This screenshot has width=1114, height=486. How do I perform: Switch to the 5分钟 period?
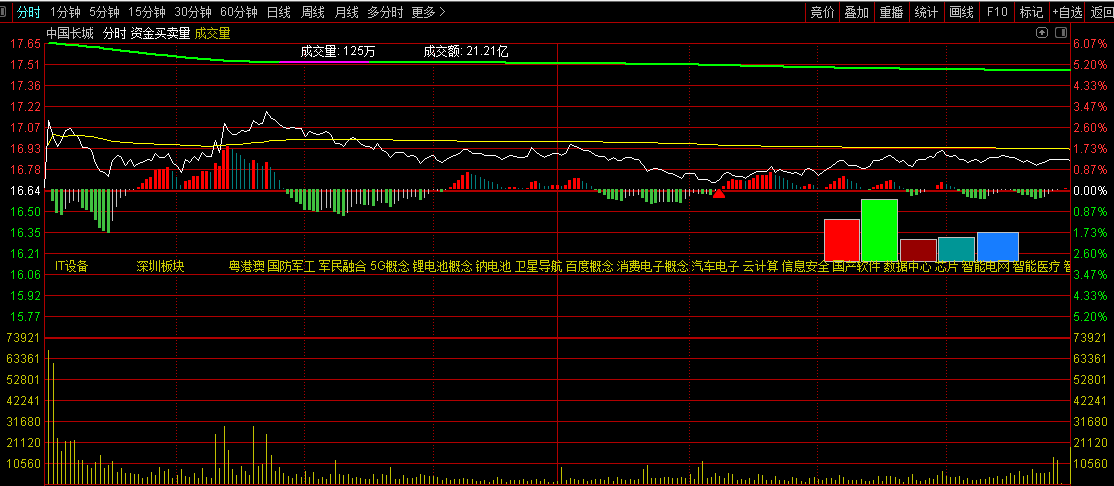tap(104, 12)
